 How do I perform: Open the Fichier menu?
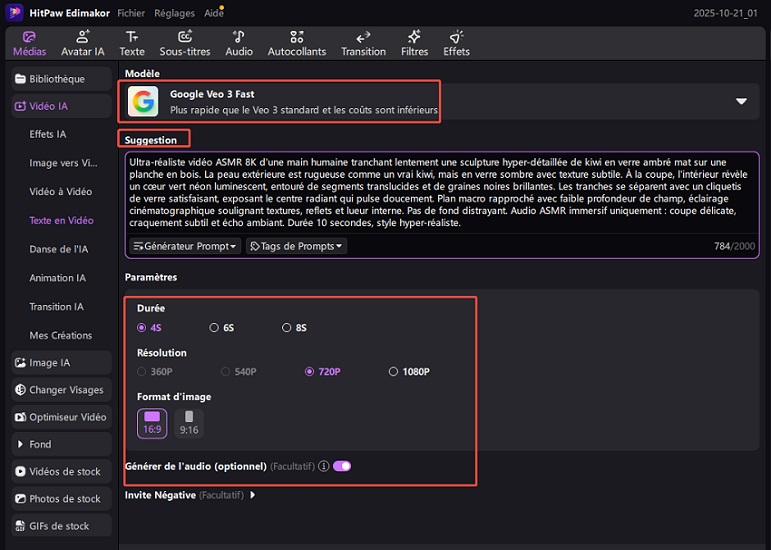coord(130,13)
